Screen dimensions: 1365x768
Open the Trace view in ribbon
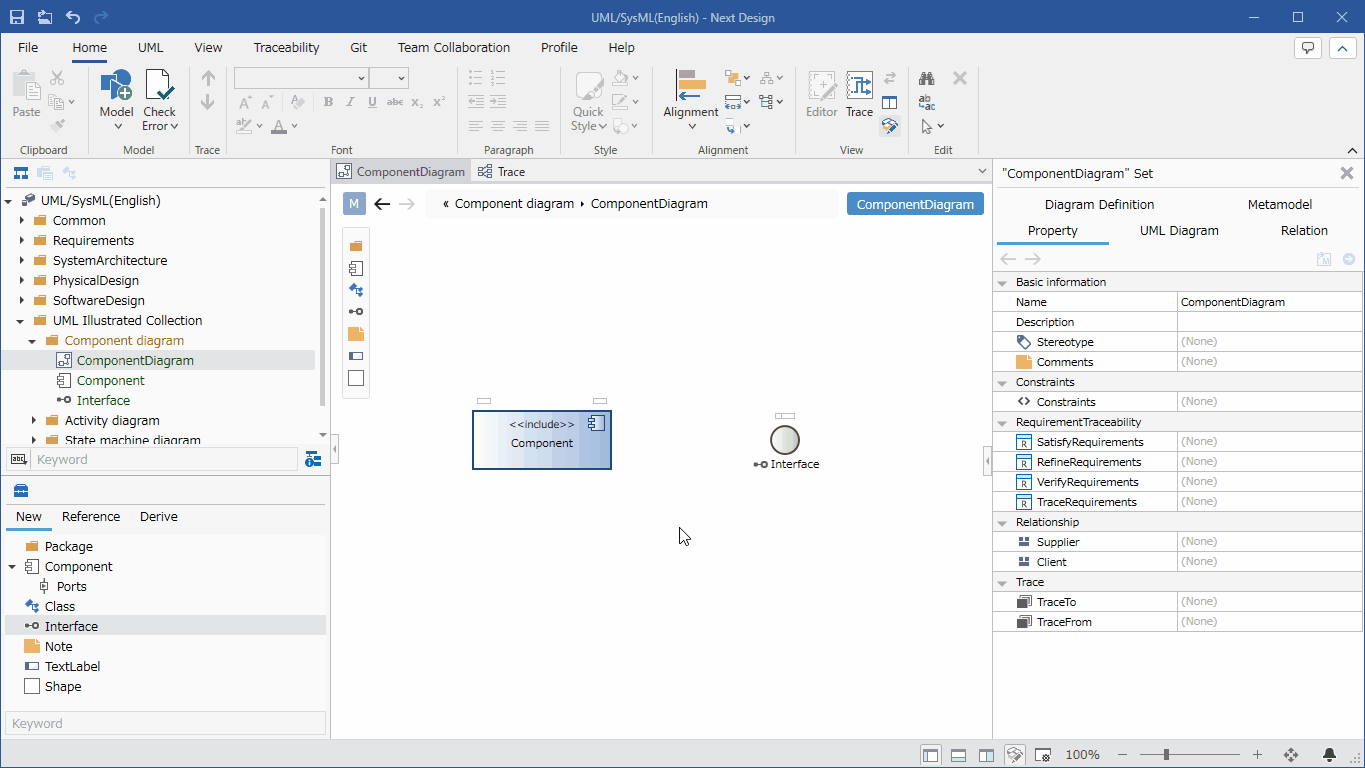point(859,95)
